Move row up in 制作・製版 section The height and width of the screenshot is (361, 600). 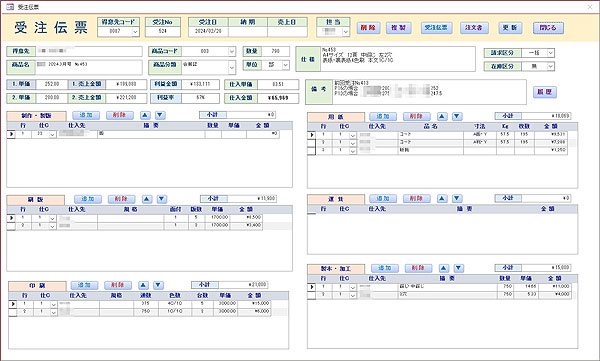pos(145,115)
